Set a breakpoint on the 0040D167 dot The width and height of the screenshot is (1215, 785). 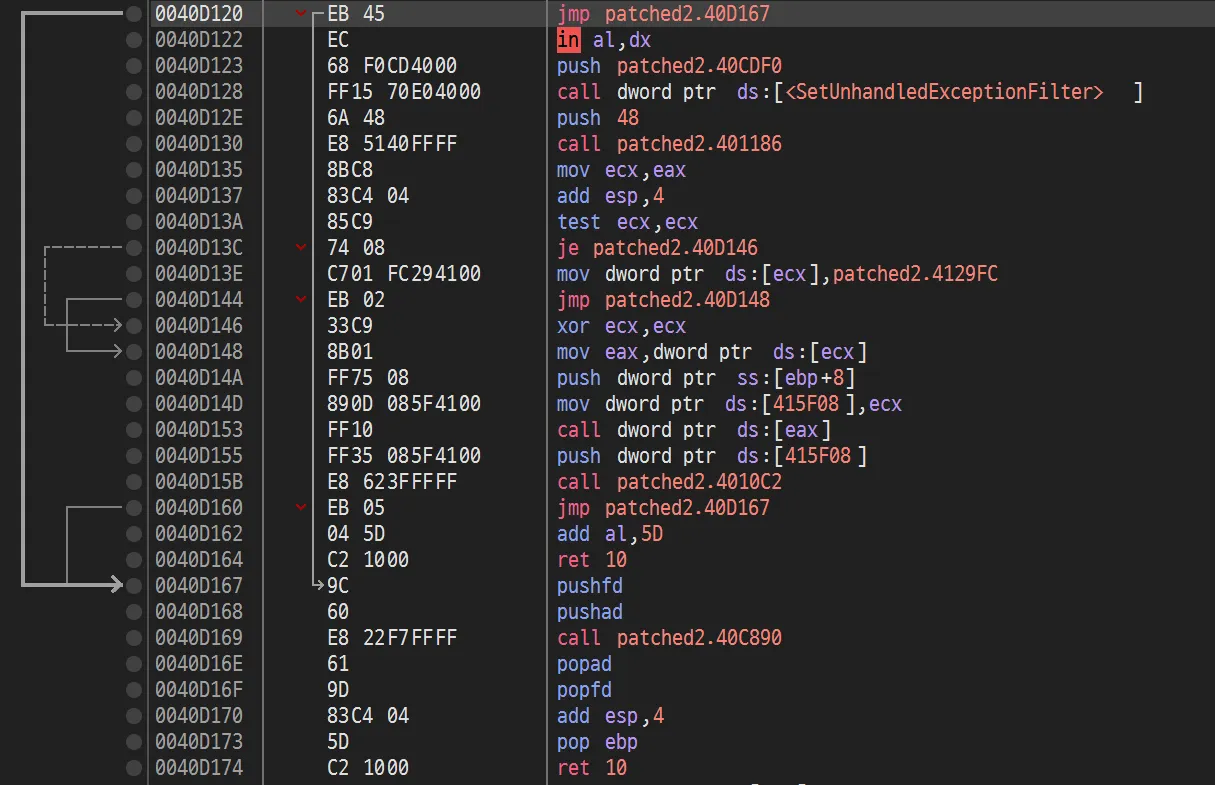[134, 586]
